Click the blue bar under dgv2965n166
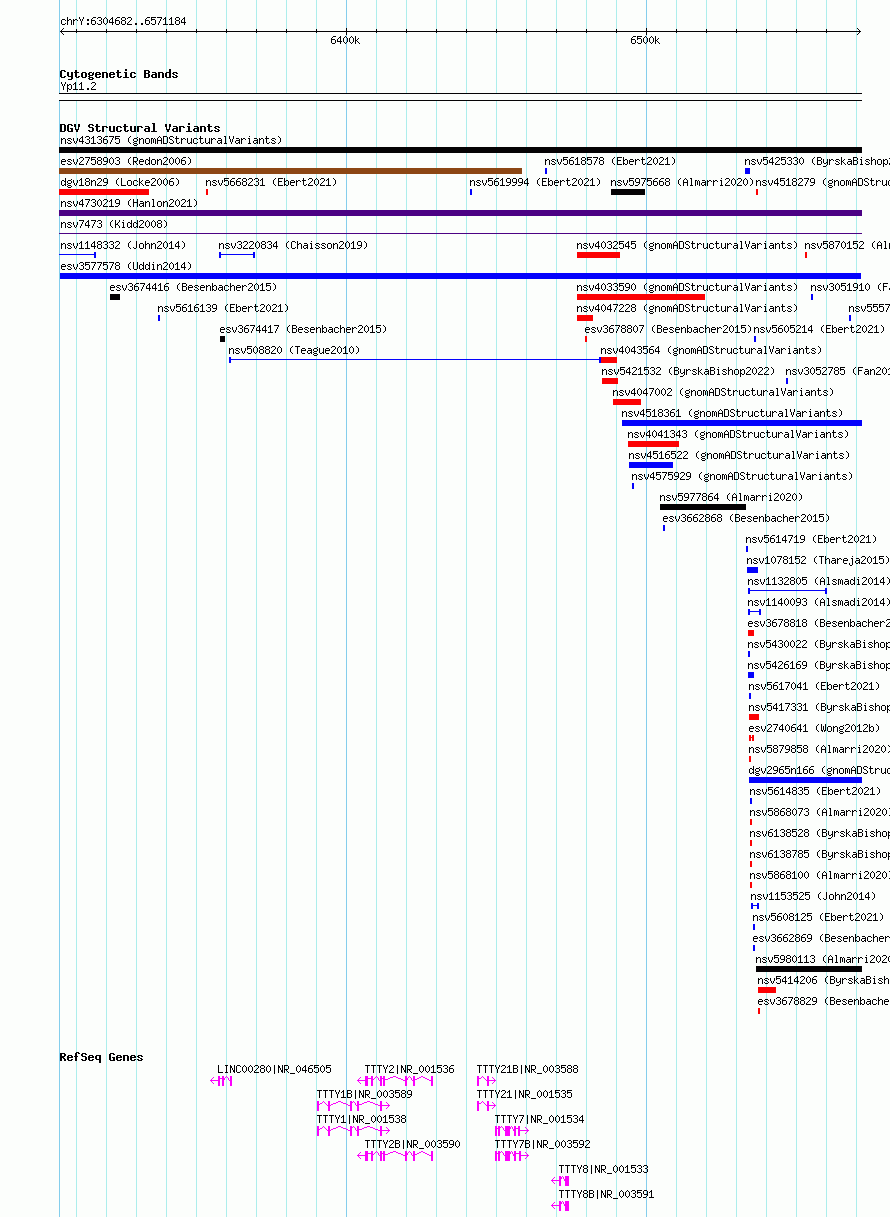This screenshot has width=890, height=1217. [x=805, y=780]
